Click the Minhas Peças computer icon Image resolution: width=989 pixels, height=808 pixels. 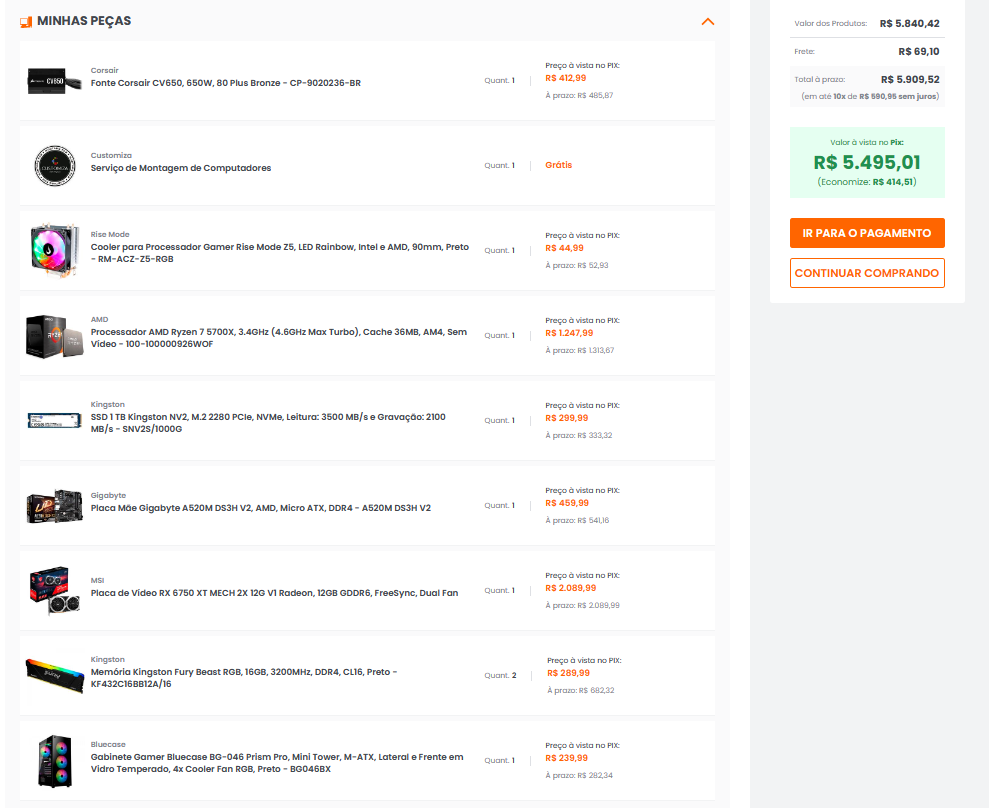click(26, 22)
